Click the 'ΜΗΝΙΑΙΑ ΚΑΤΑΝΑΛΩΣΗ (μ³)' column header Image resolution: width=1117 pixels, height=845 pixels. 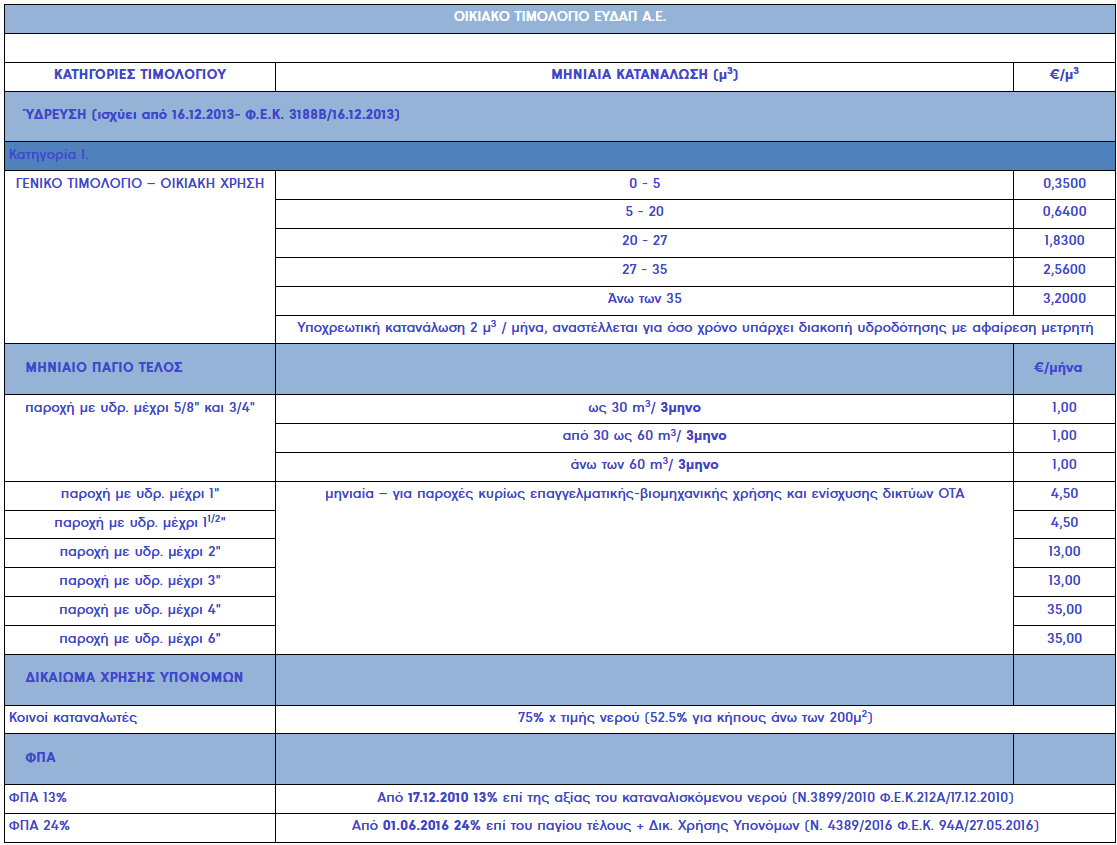[x=644, y=75]
